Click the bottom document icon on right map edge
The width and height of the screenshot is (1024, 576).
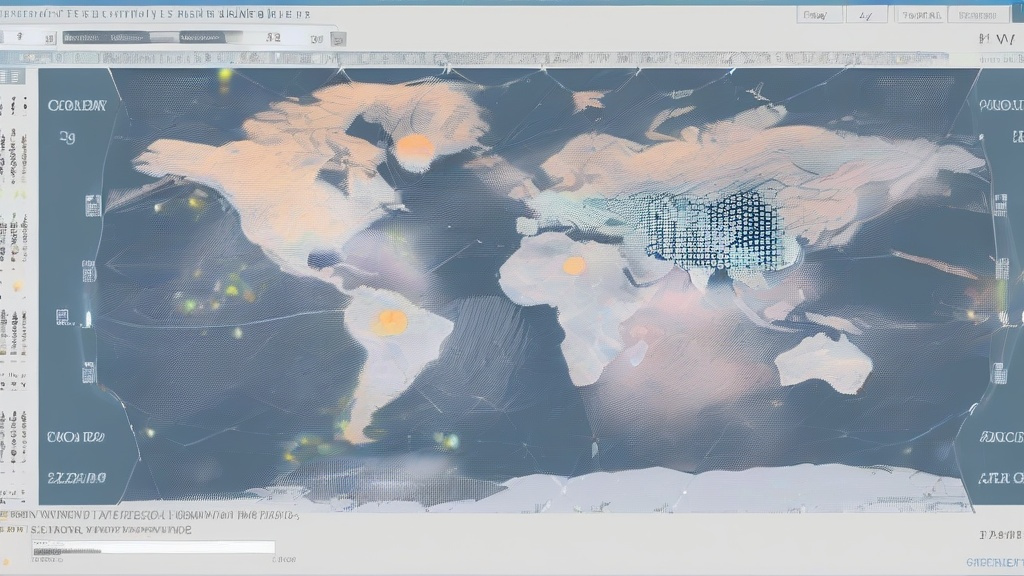(998, 373)
